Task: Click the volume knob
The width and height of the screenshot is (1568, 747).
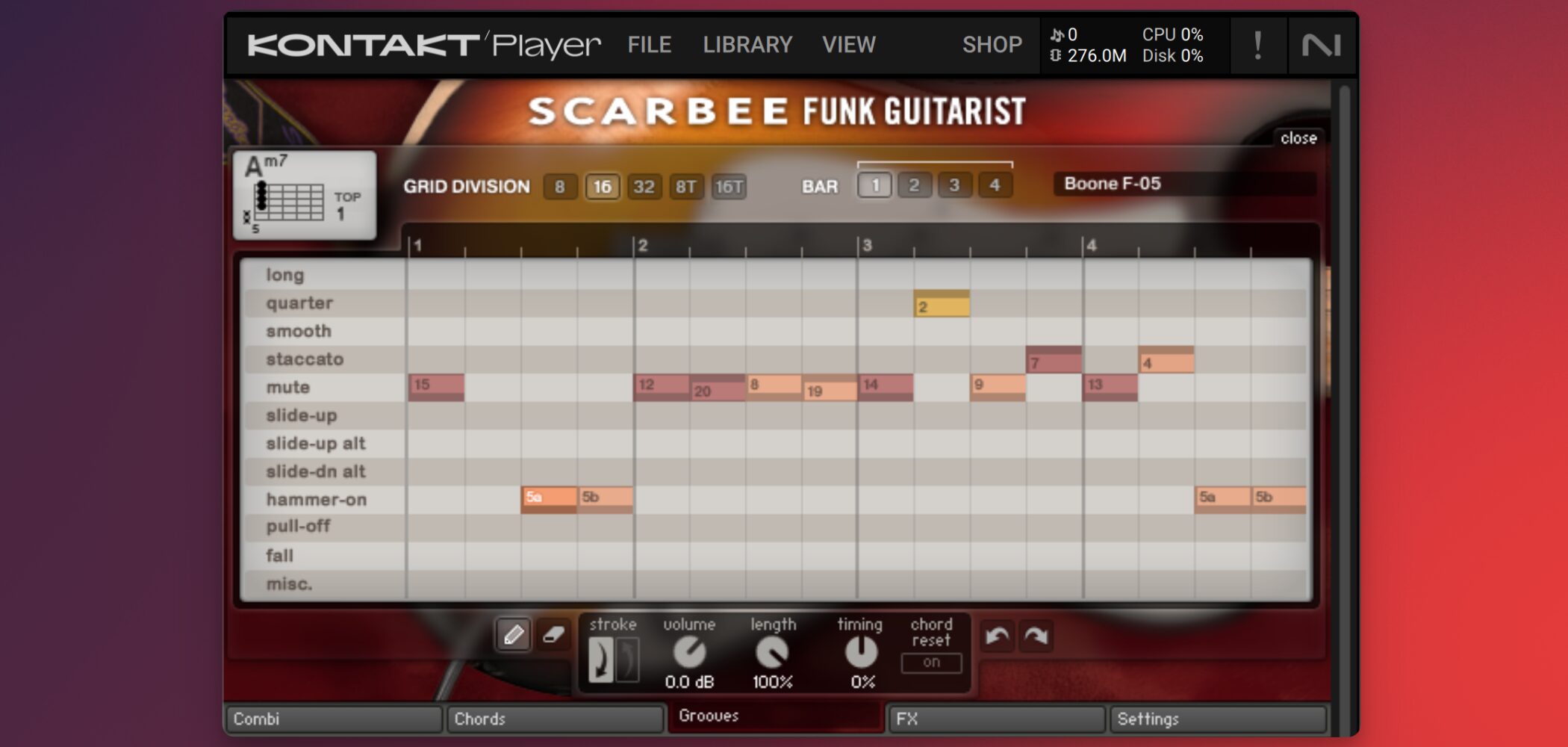Action: [x=689, y=653]
